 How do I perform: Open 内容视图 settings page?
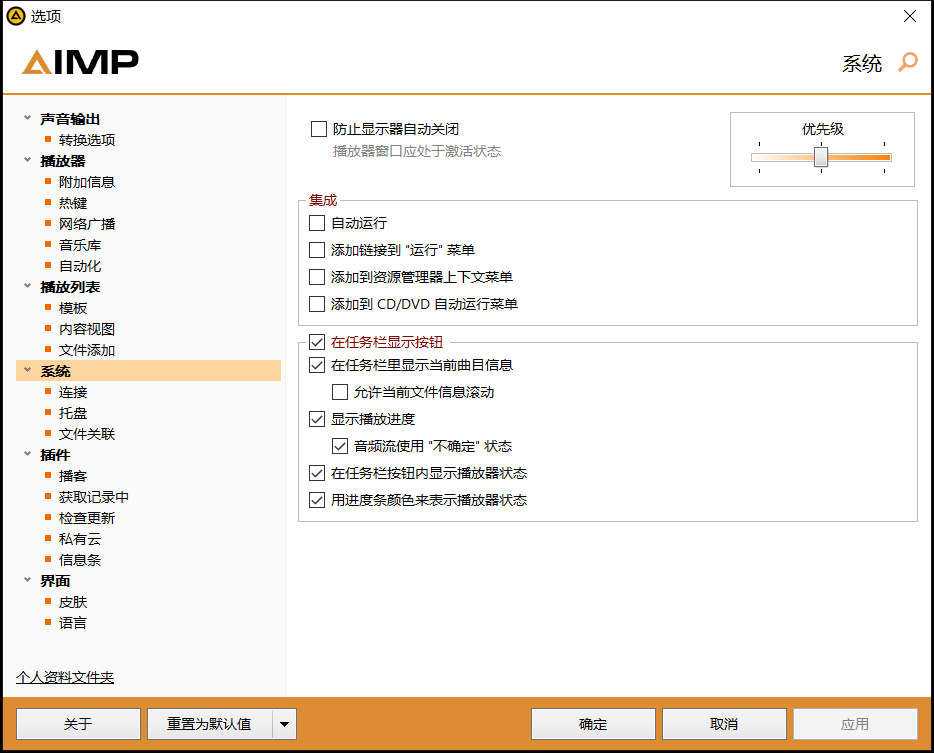click(x=86, y=329)
